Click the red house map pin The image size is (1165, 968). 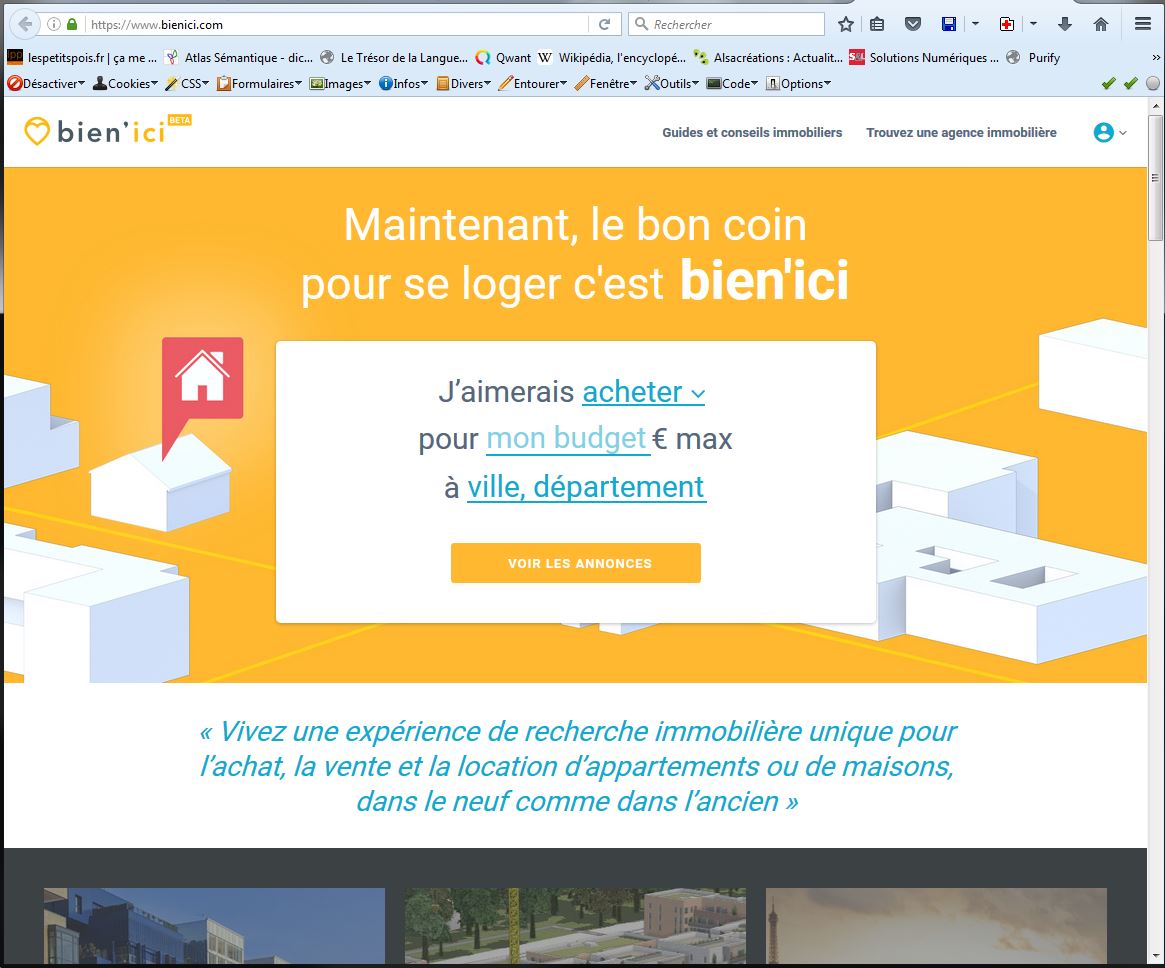203,379
